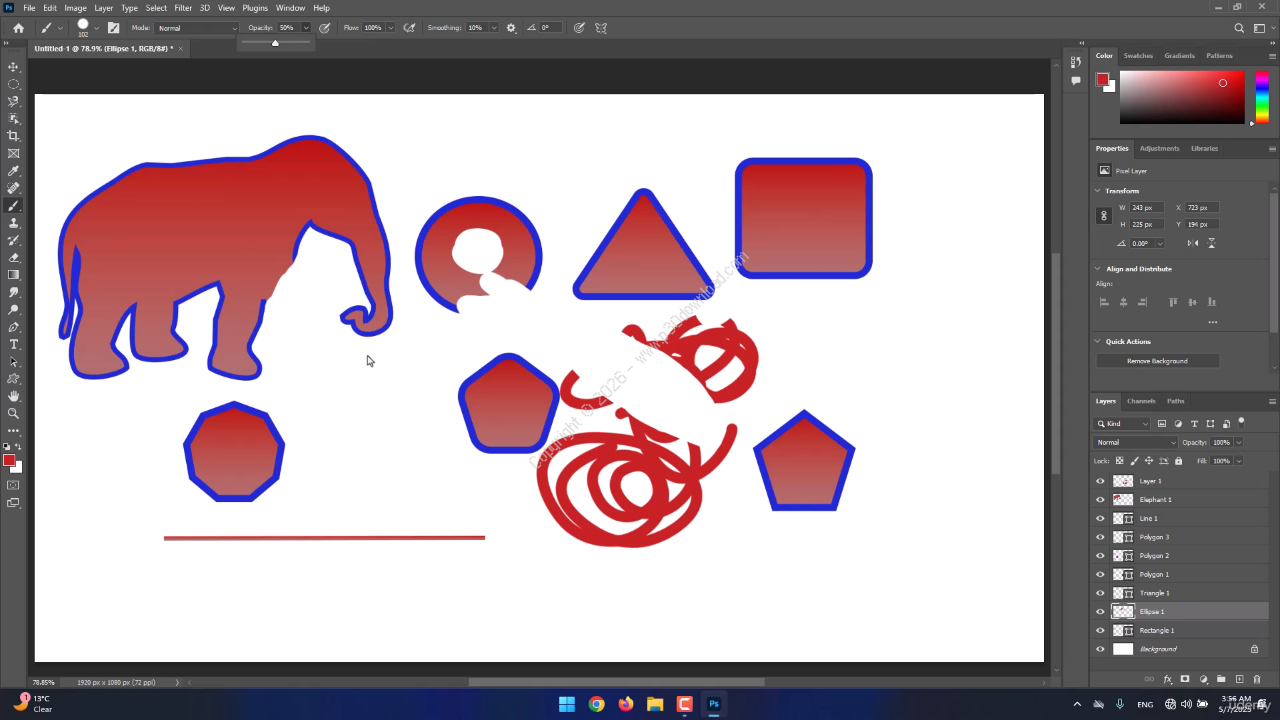Image resolution: width=1280 pixels, height=720 pixels.
Task: Open the Filter menu
Action: [x=183, y=8]
